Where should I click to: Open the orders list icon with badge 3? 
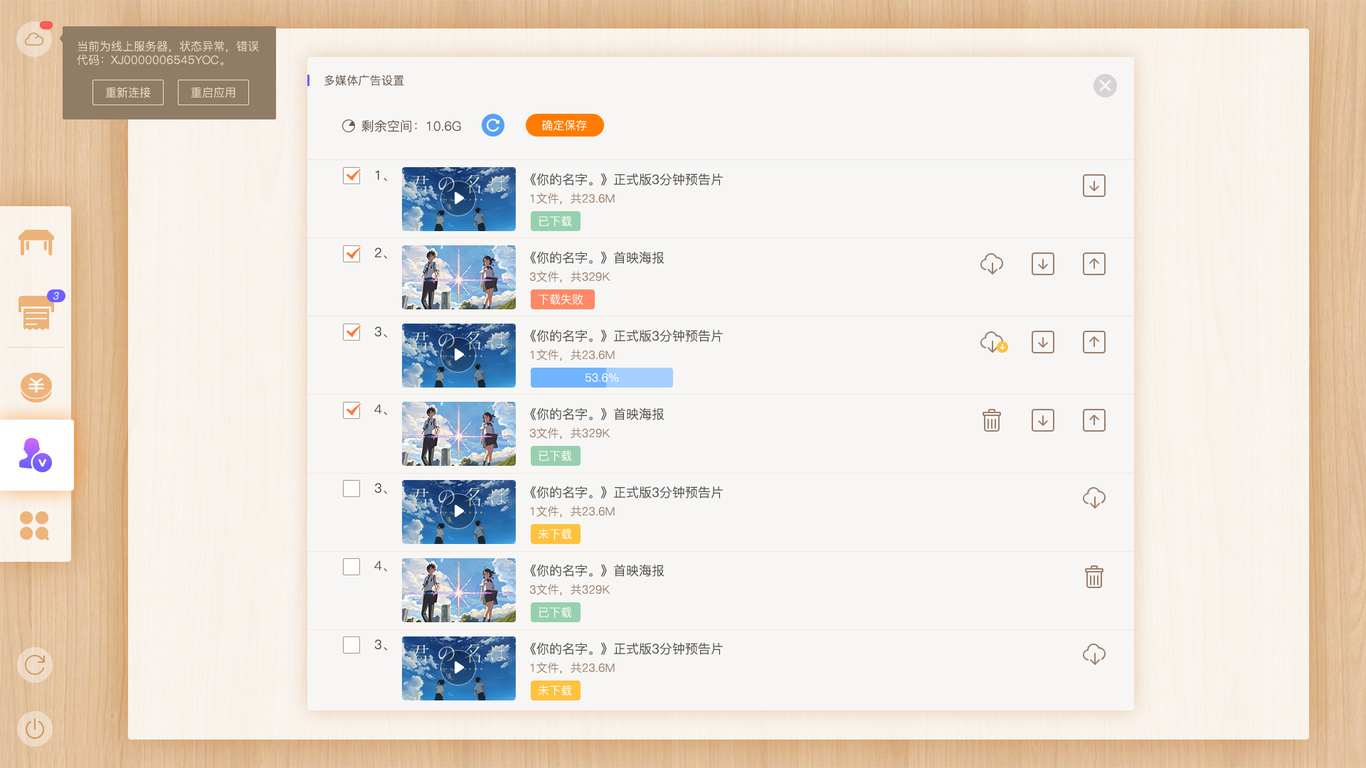click(36, 313)
